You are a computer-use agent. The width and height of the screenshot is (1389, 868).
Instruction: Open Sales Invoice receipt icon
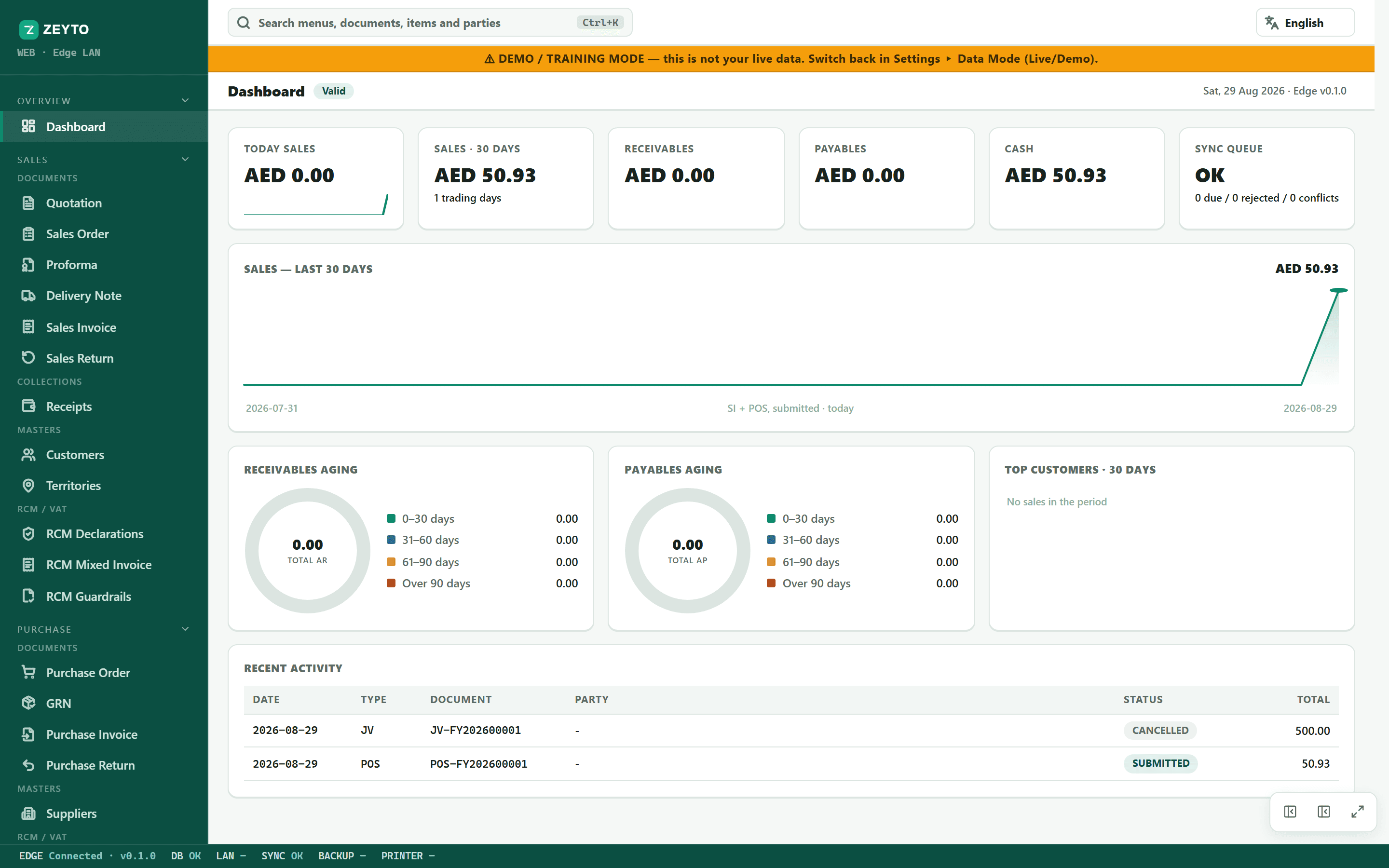(28, 327)
